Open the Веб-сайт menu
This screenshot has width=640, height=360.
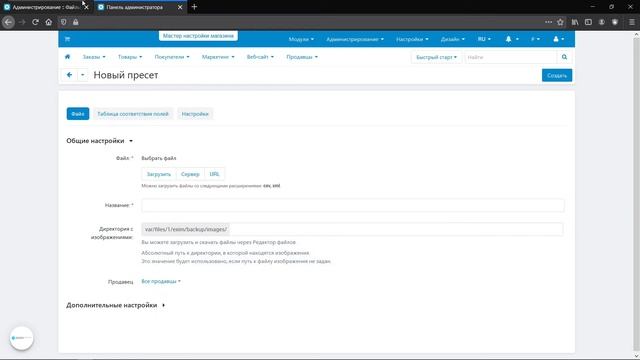coord(260,57)
